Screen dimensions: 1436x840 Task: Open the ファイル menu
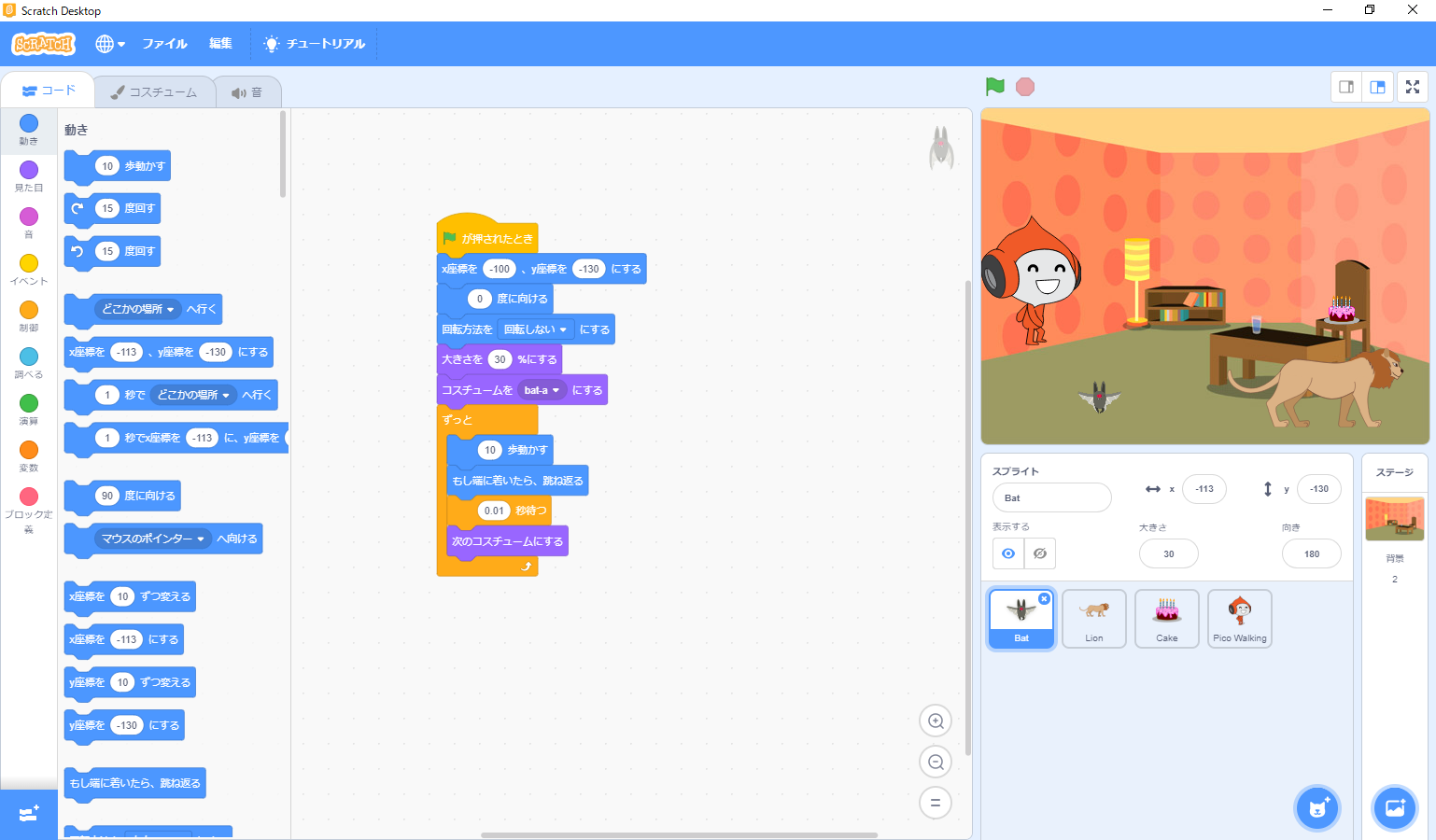pyautogui.click(x=164, y=44)
